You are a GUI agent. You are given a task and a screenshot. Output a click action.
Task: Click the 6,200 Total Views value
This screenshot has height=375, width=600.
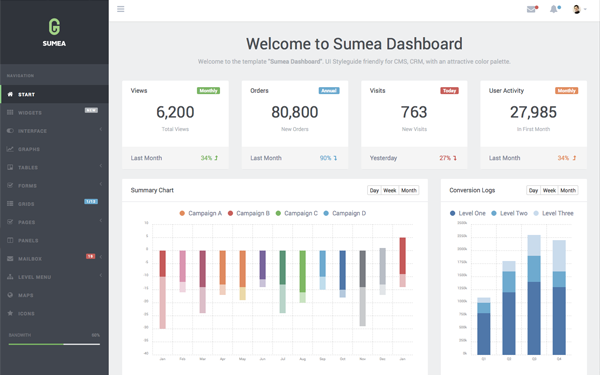coord(175,112)
